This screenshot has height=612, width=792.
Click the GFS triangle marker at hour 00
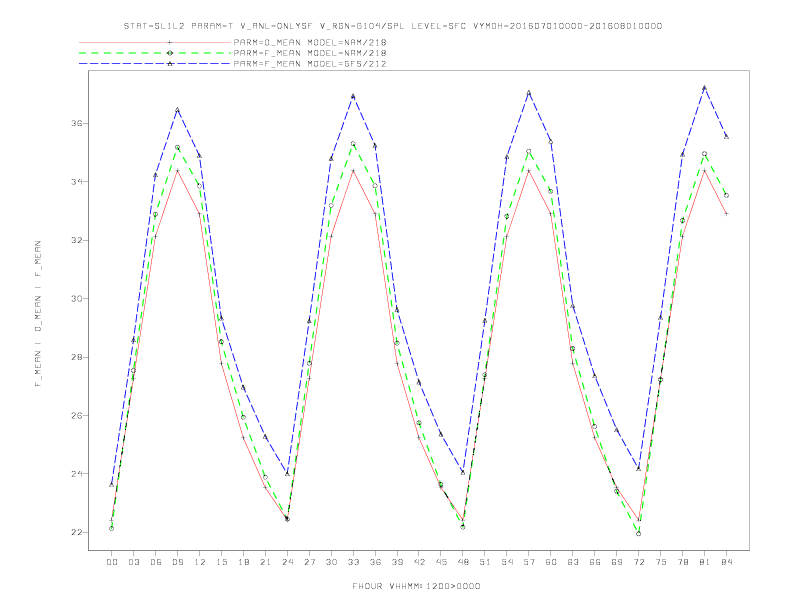point(112,484)
